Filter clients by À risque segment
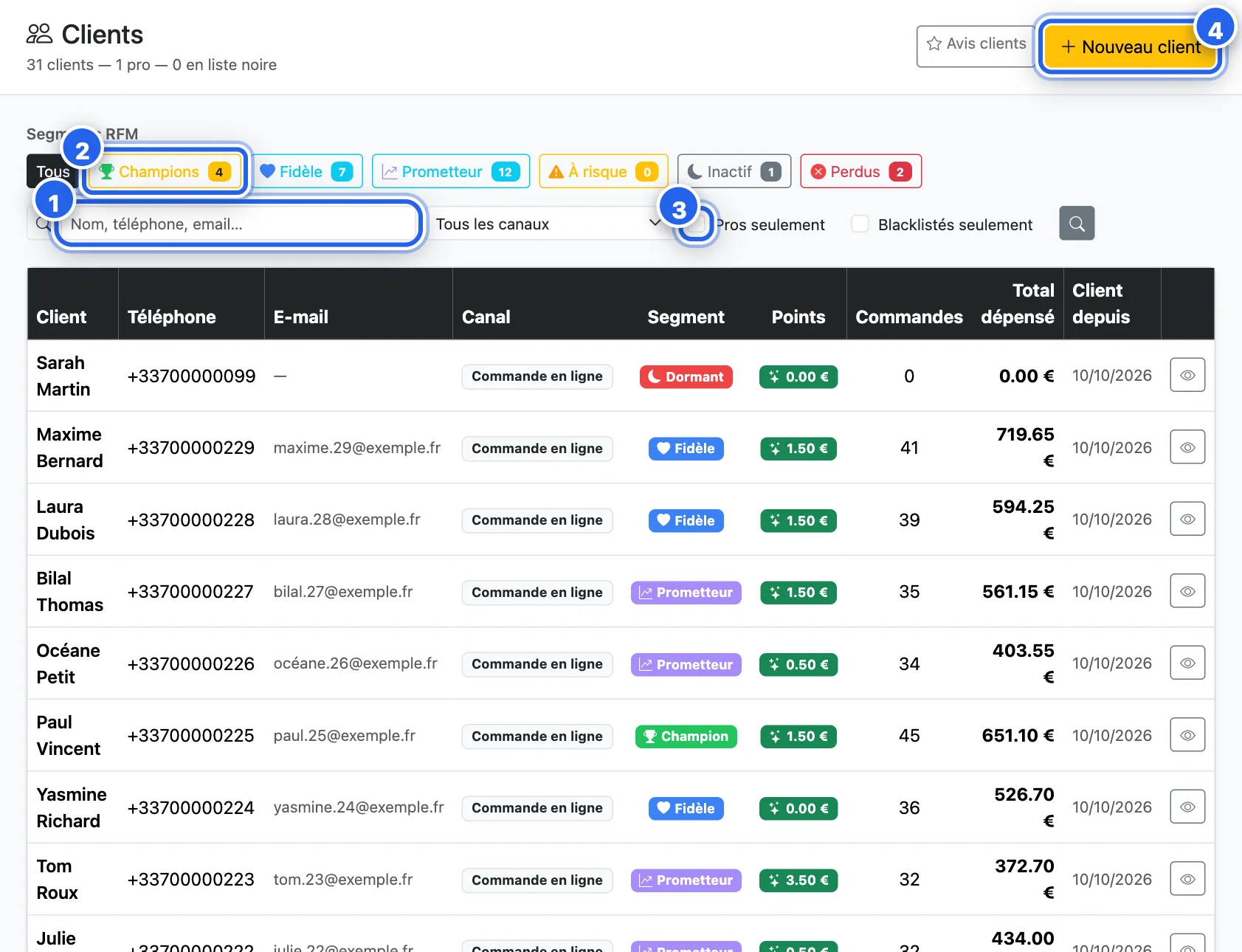 [604, 171]
